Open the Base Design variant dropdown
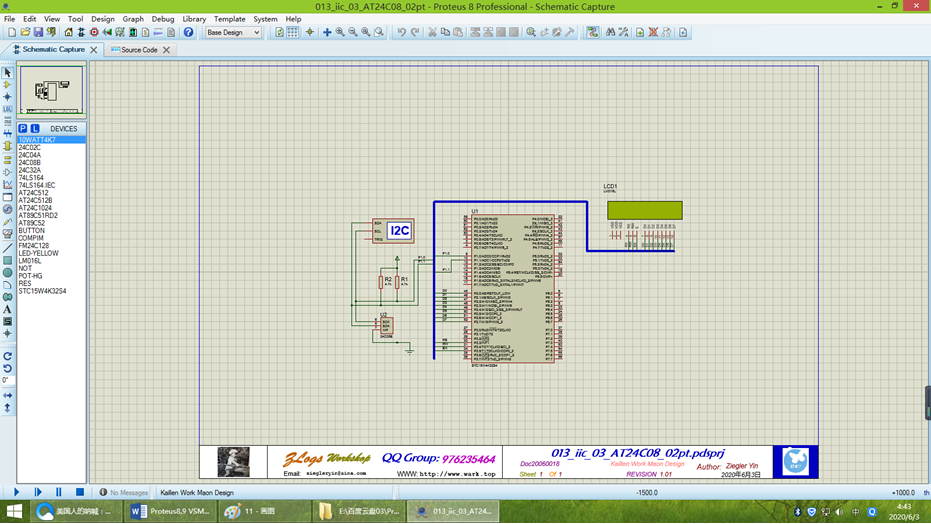 click(x=233, y=33)
